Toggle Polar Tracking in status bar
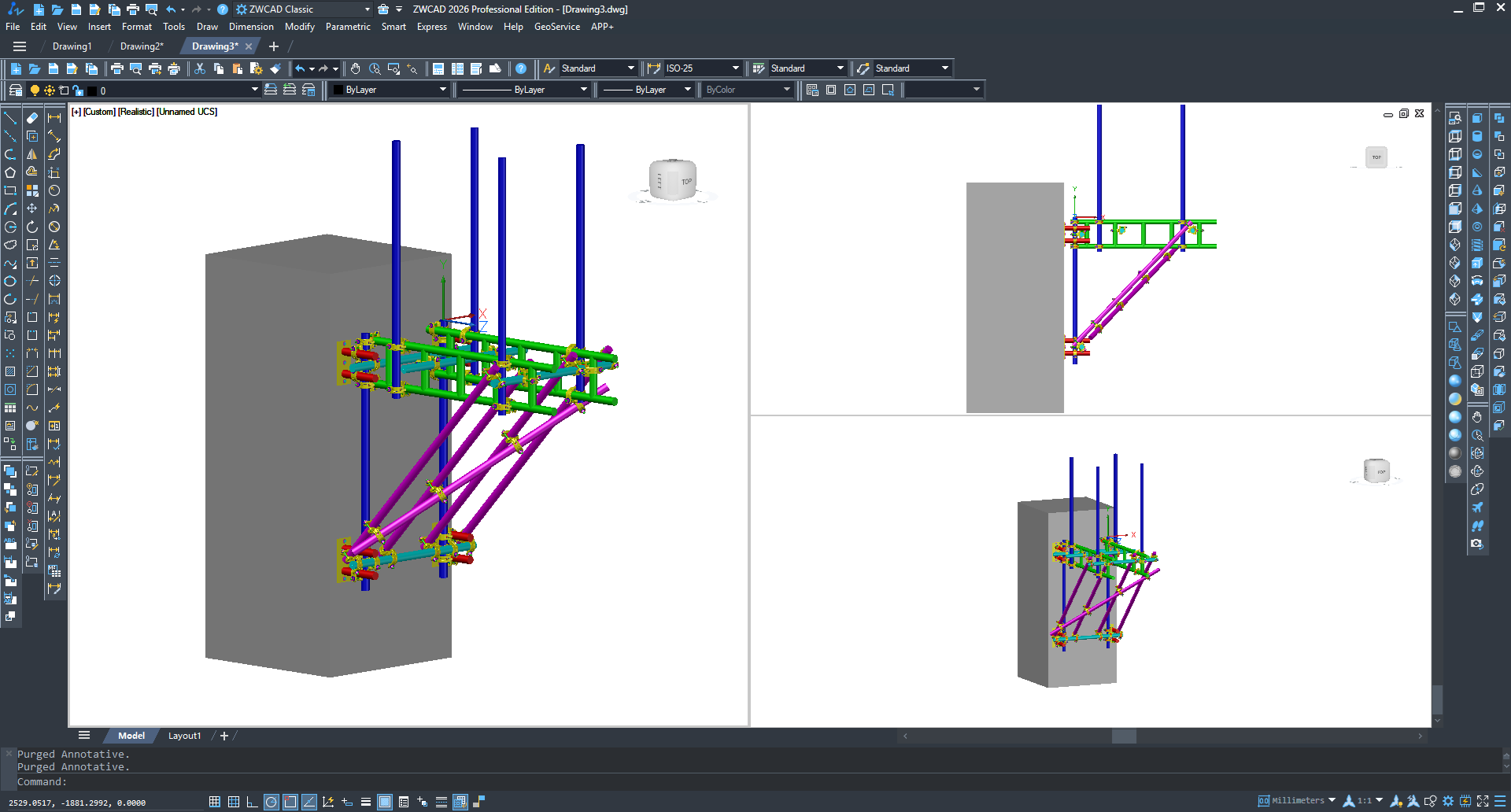 (272, 802)
